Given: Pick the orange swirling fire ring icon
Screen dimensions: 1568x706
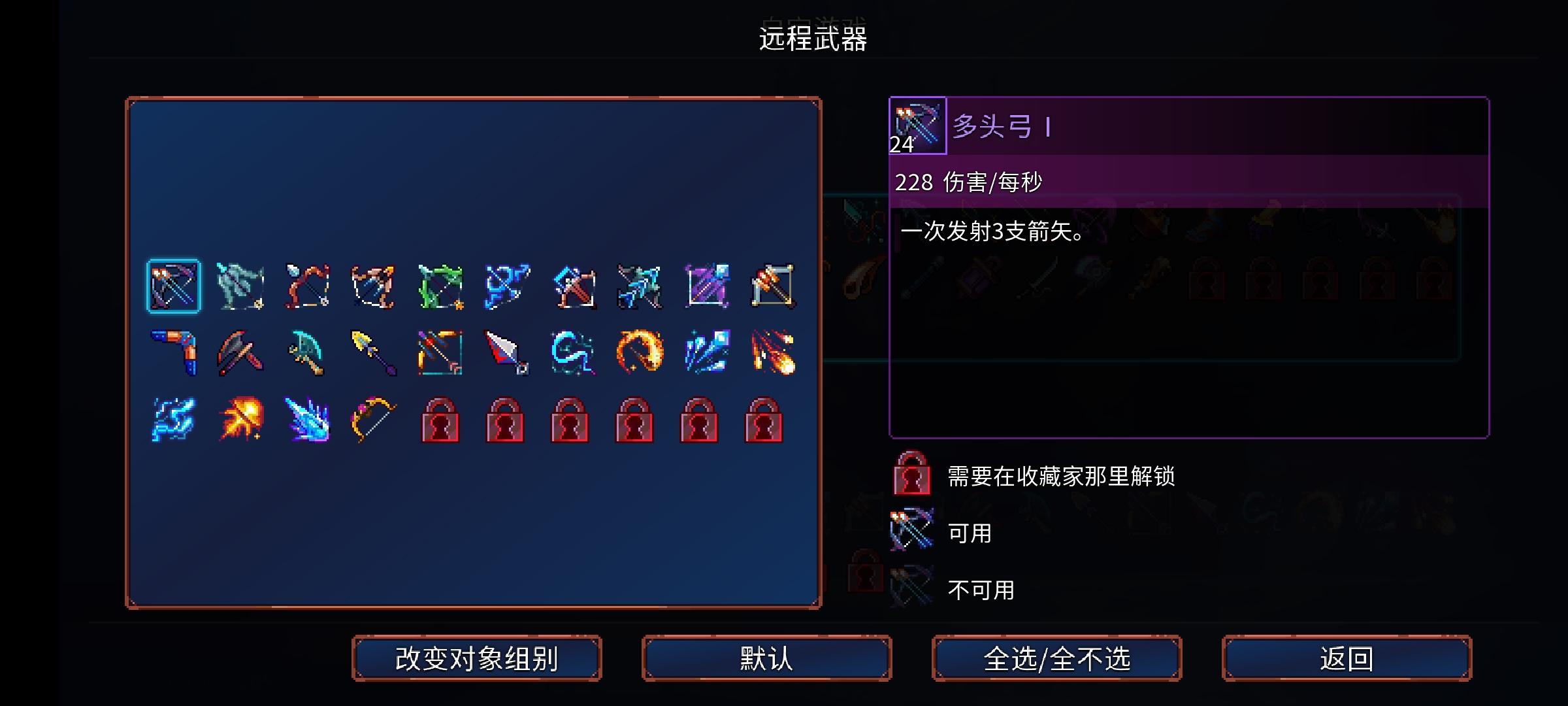Looking at the screenshot, I should [640, 353].
